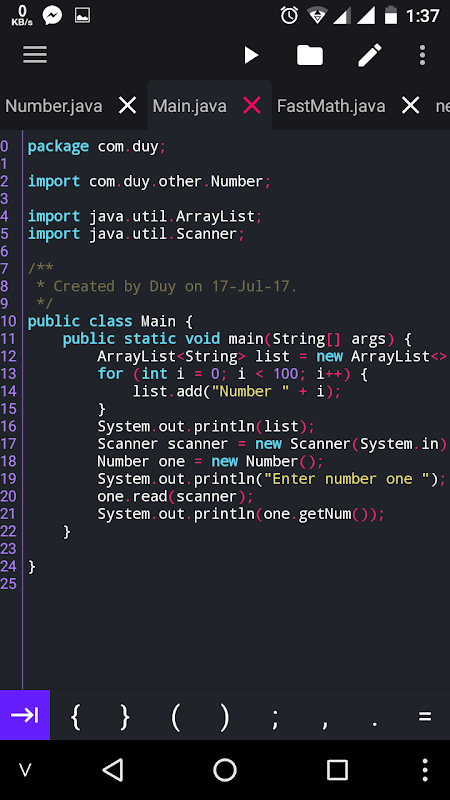Screen dimensions: 450x800
Task: Click the 'Created by Duy on 17-Jul-17.' comment
Action: click(175, 286)
